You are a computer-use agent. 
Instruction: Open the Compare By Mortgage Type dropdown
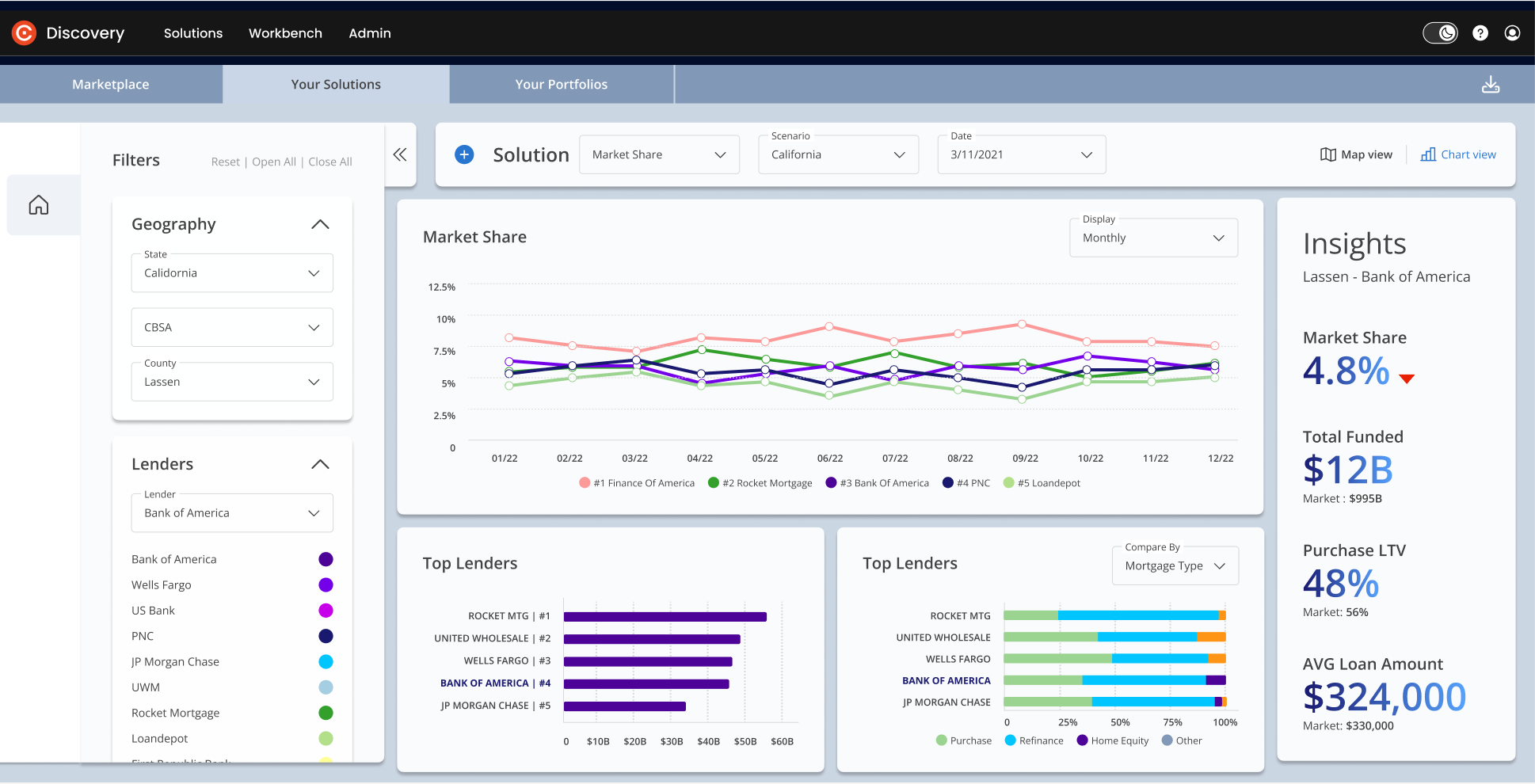click(1175, 565)
